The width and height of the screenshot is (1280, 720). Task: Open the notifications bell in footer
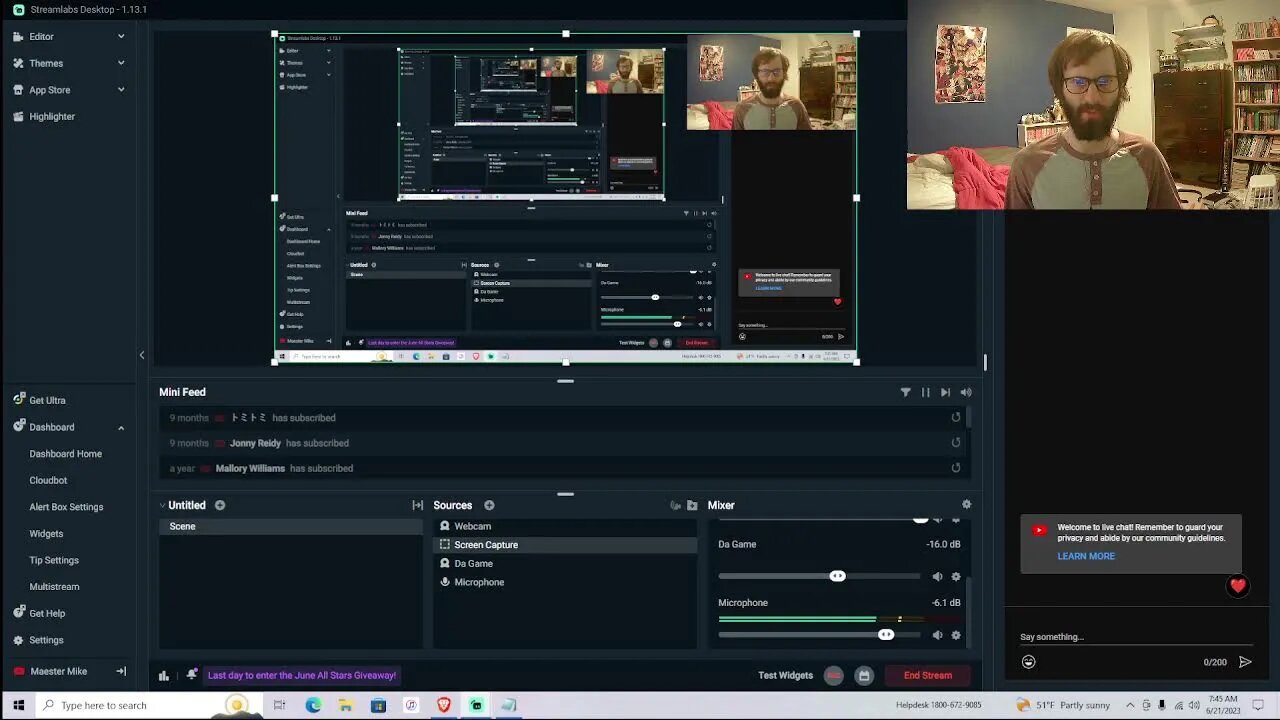(x=191, y=675)
